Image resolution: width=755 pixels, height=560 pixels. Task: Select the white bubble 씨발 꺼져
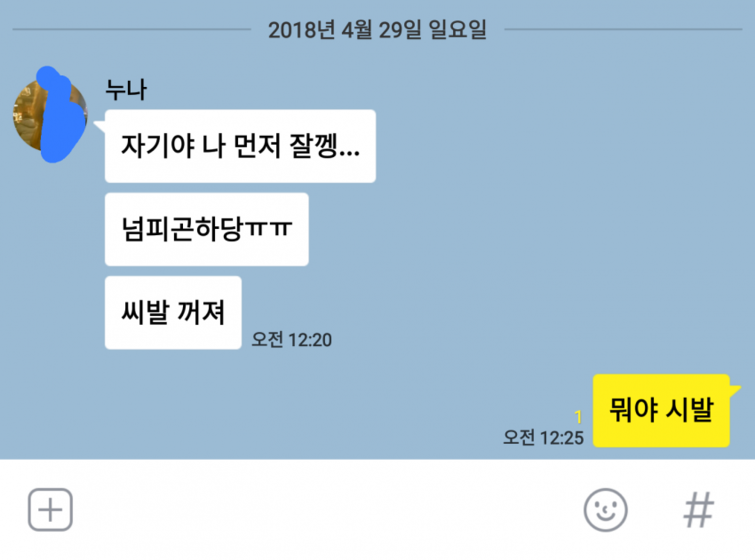173,313
